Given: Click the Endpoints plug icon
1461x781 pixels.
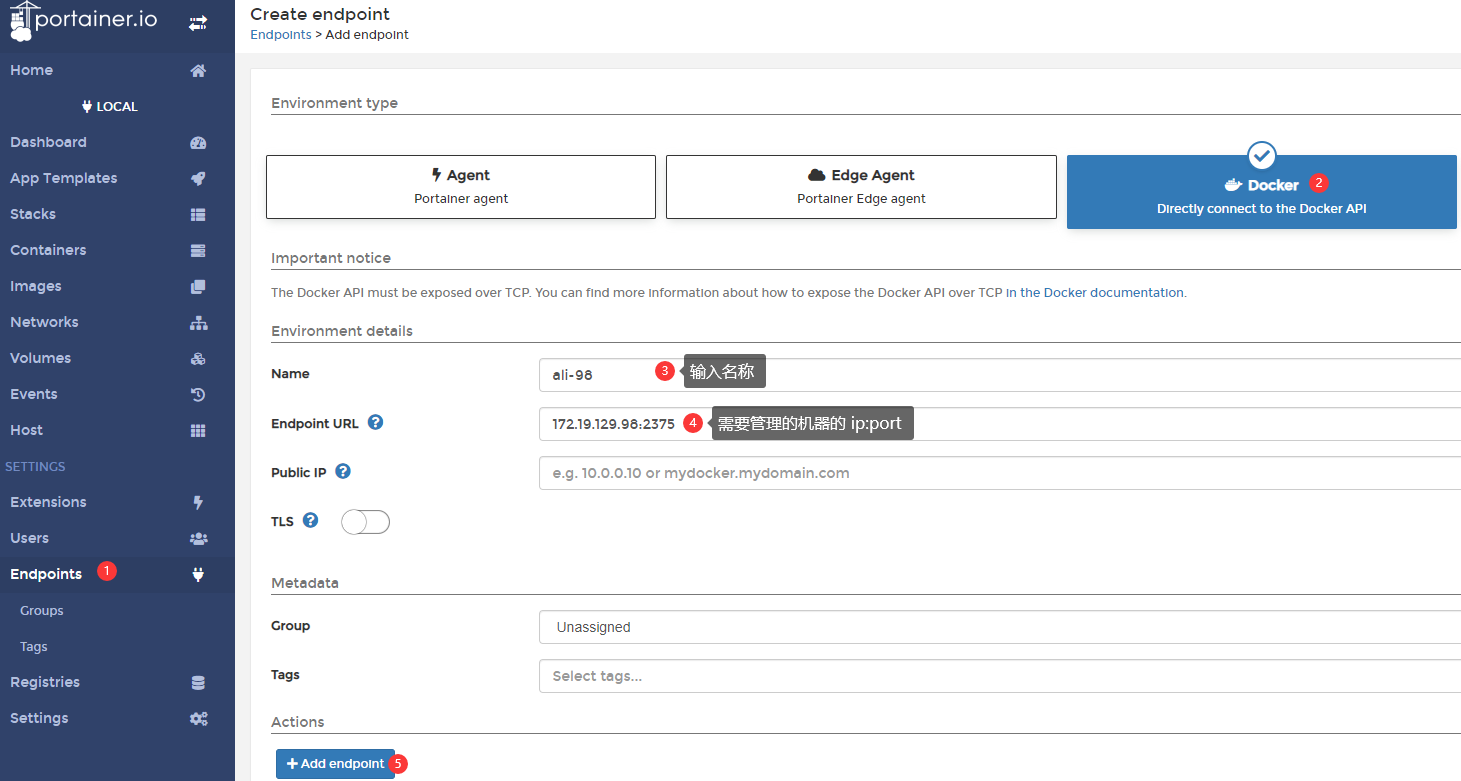Looking at the screenshot, I should [x=198, y=574].
